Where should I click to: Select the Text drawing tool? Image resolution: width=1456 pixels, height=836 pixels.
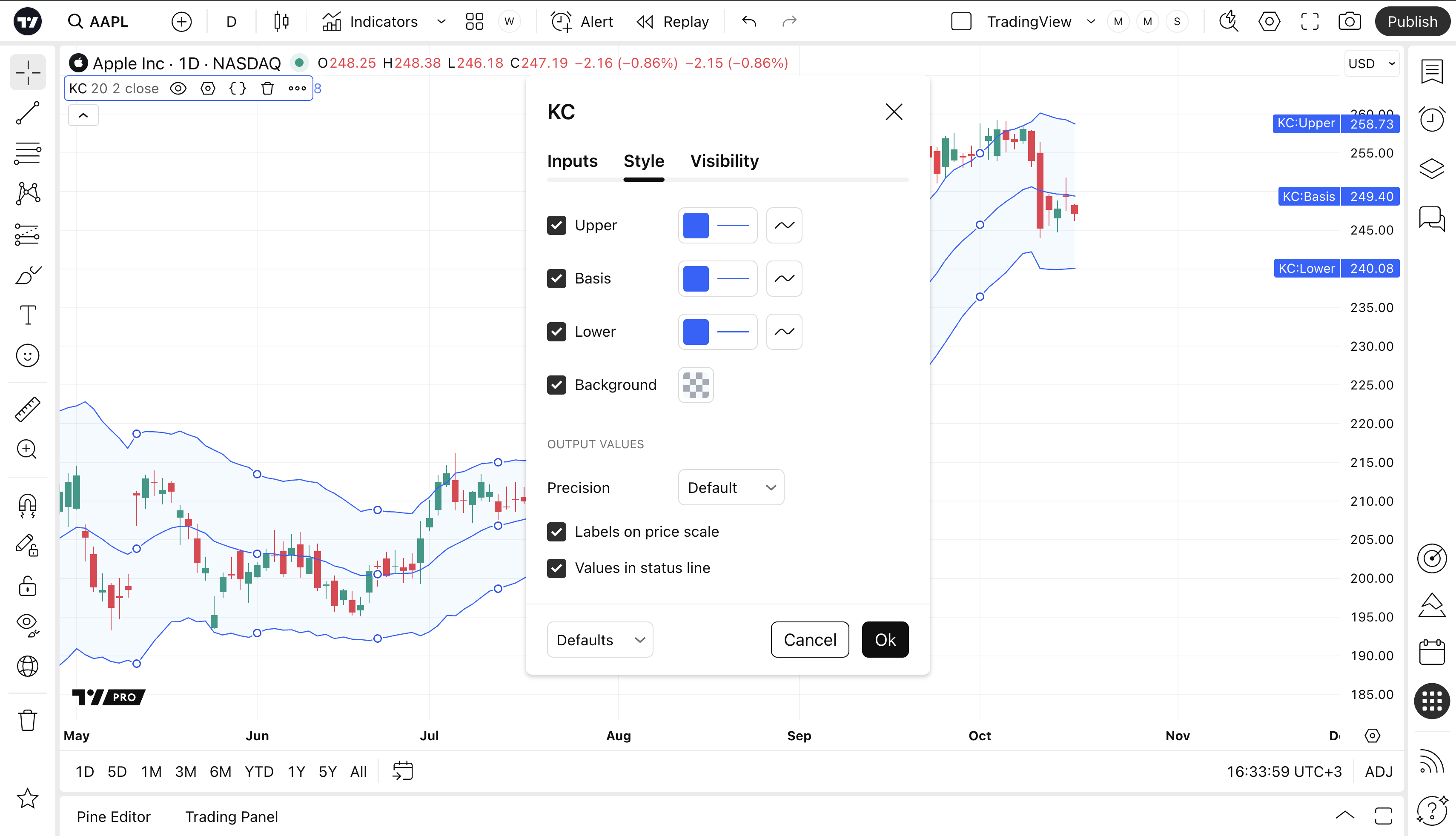coord(27,315)
